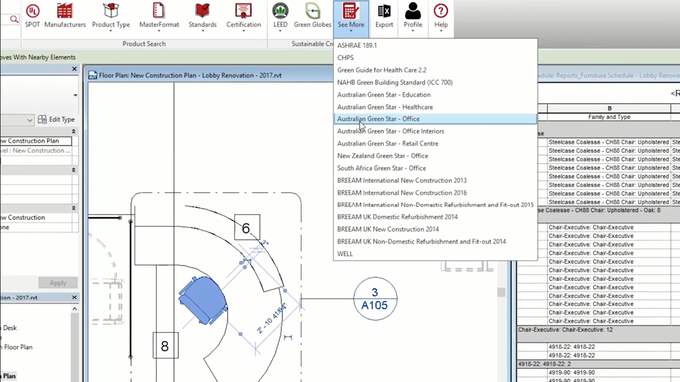Select Australian Green Star - Retail Centre

pyautogui.click(x=435, y=143)
